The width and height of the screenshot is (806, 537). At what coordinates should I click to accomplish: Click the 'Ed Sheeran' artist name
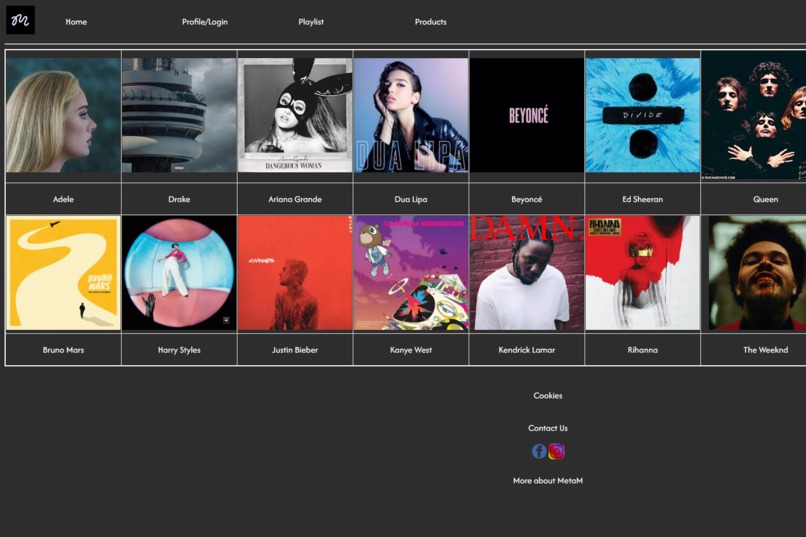click(x=643, y=199)
